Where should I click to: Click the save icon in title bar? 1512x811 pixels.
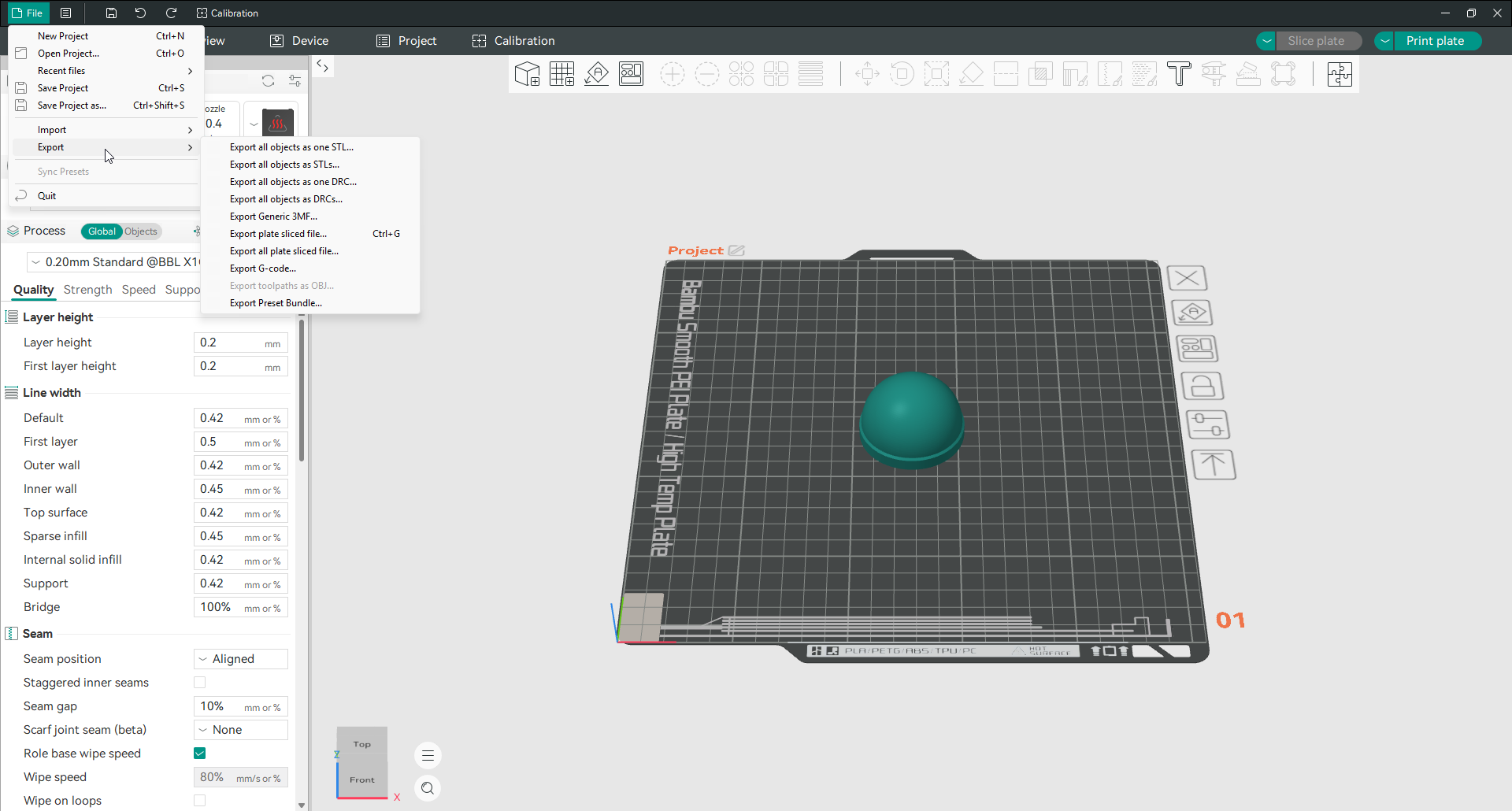click(111, 13)
